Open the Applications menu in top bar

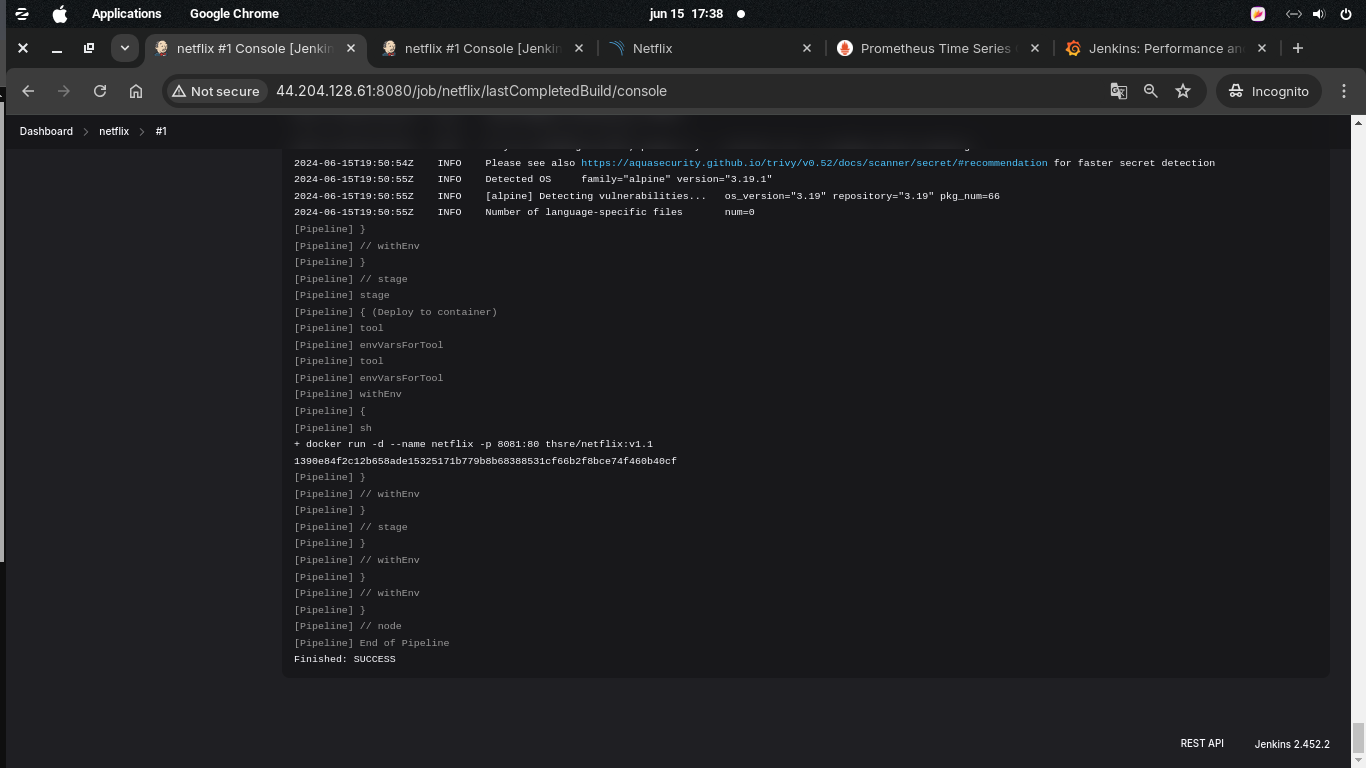[126, 14]
